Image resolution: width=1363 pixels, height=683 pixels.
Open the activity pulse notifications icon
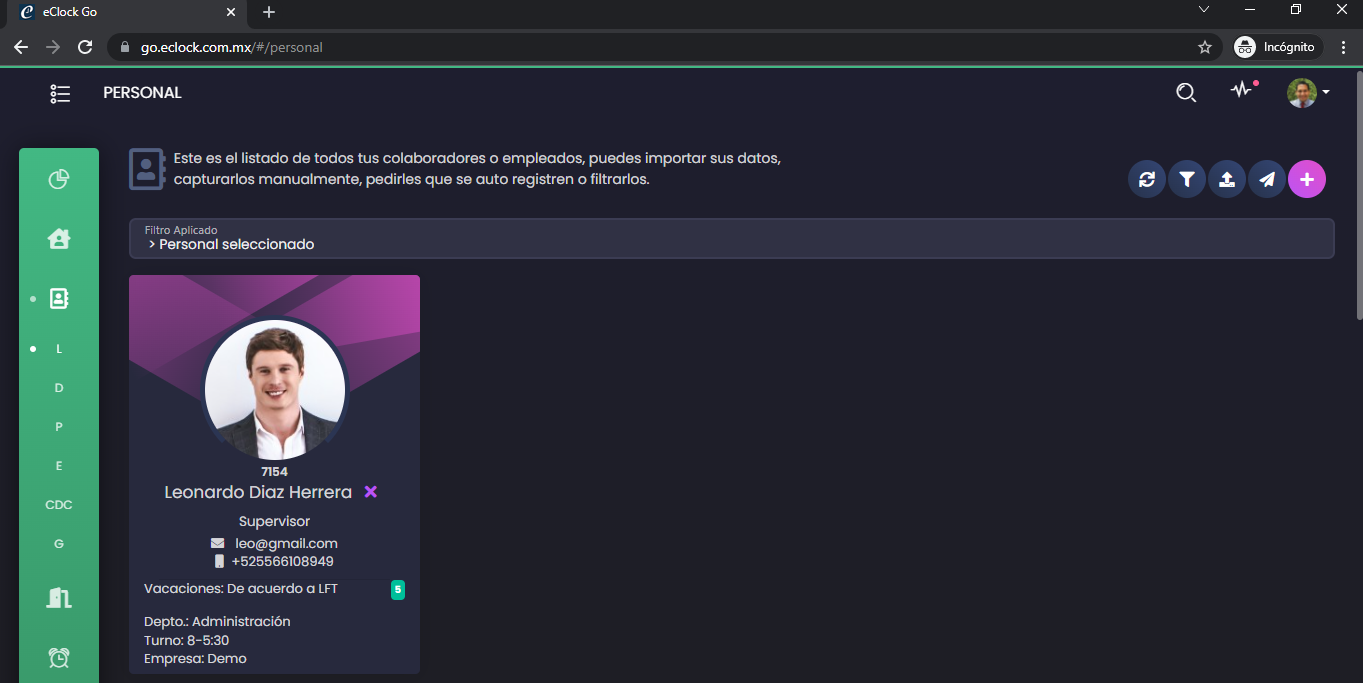click(x=1242, y=90)
